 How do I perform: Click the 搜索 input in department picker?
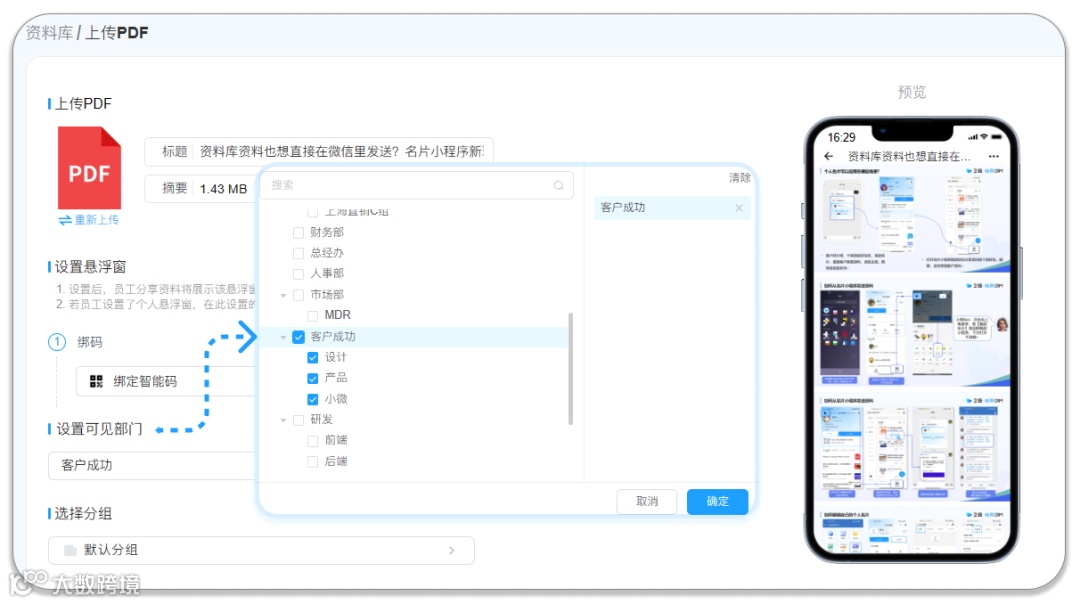pos(416,185)
